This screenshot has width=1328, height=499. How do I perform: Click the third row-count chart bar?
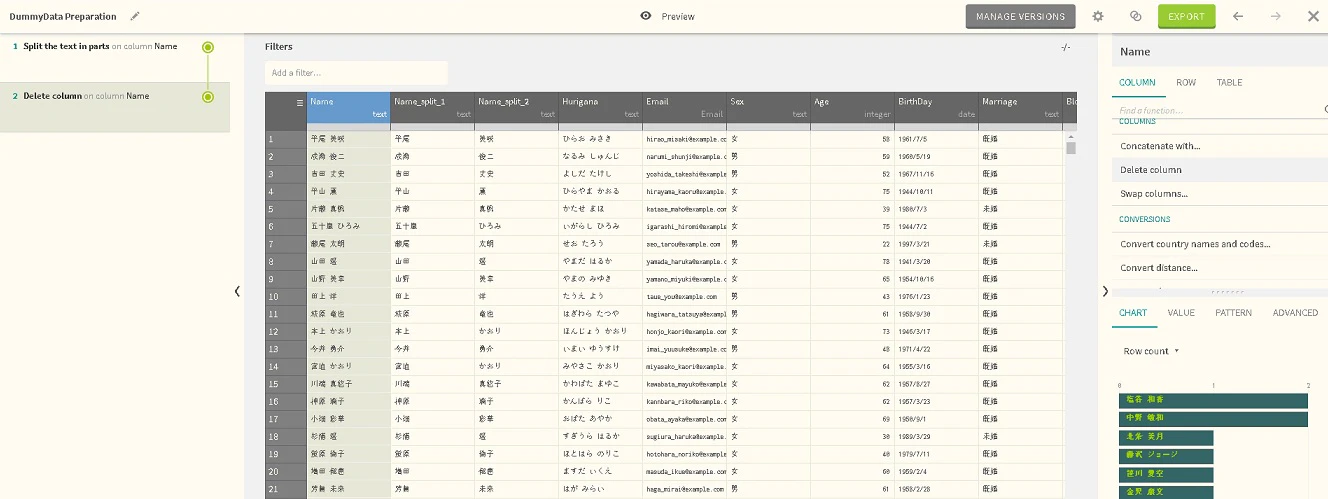pyautogui.click(x=1166, y=437)
